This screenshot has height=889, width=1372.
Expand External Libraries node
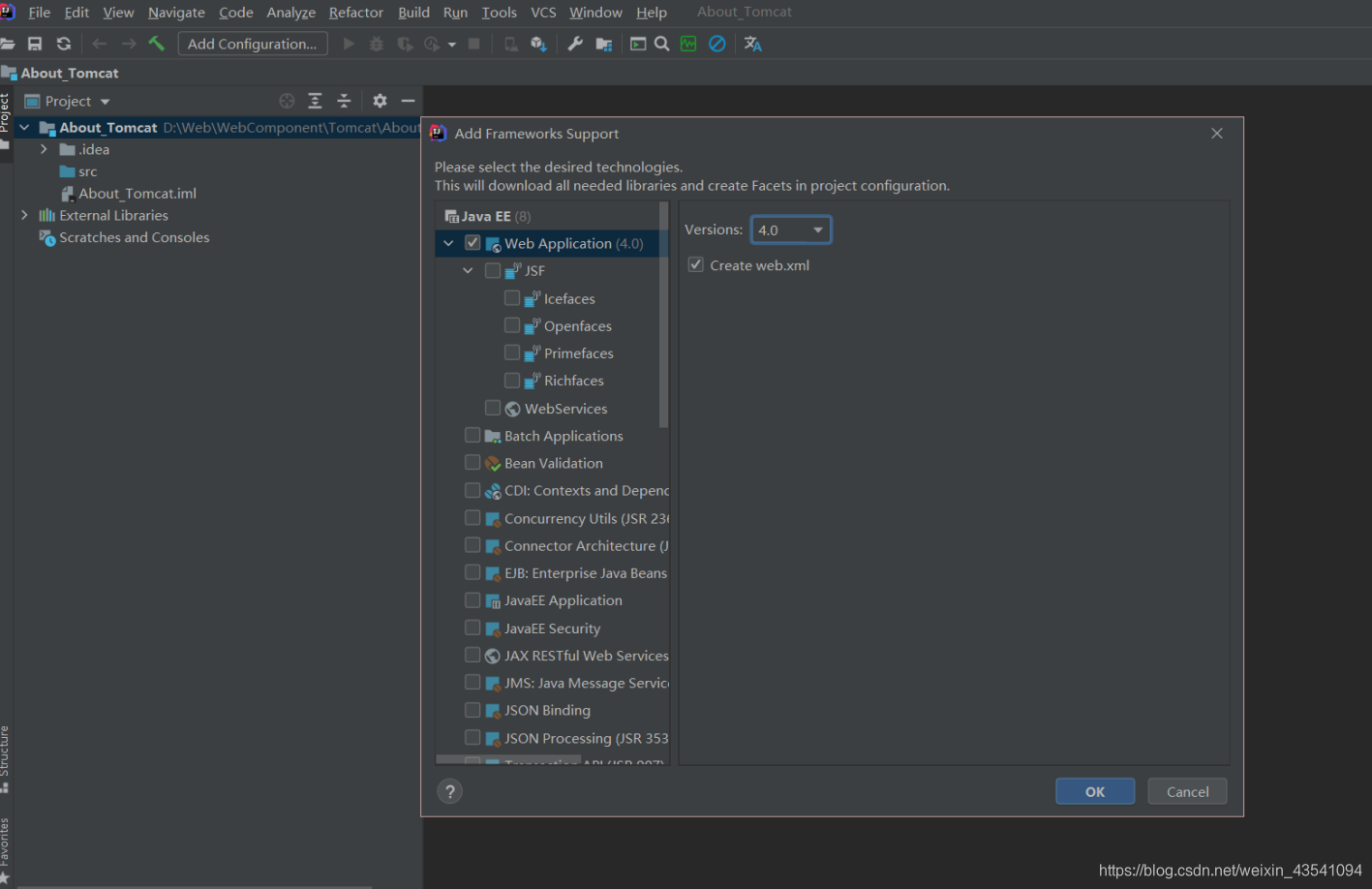(24, 215)
